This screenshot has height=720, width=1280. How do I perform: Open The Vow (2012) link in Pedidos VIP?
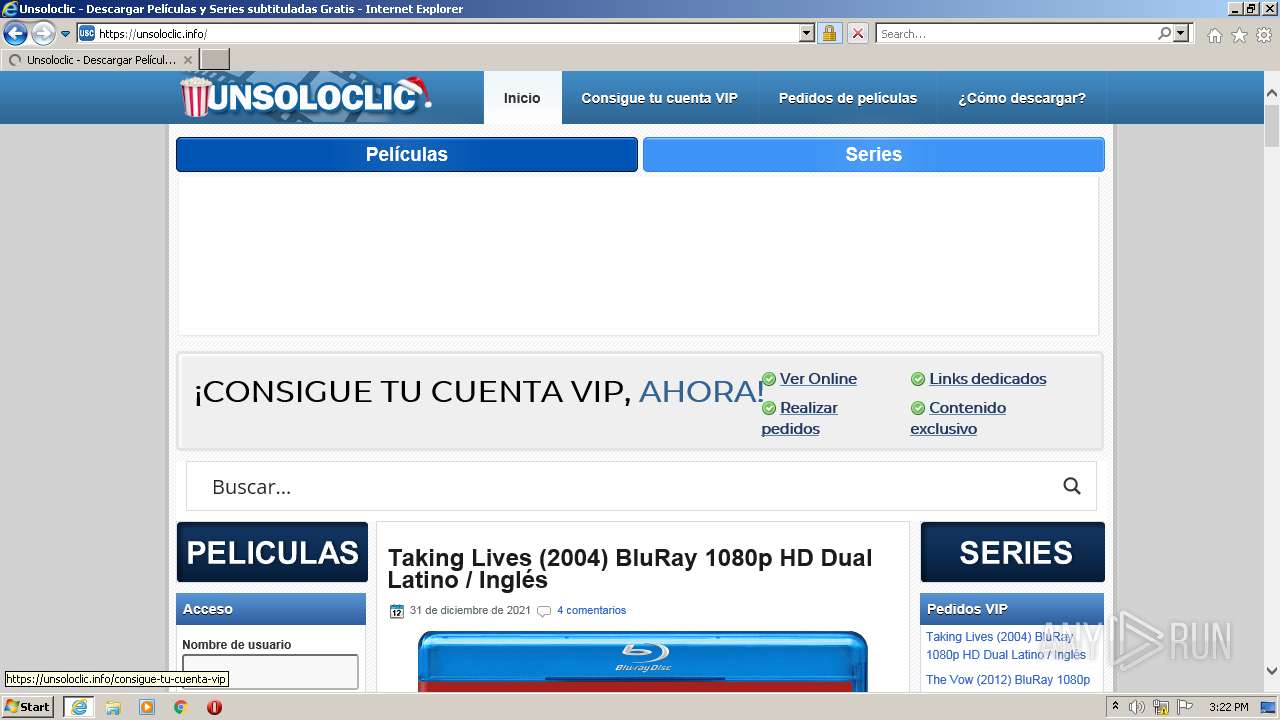[1008, 680]
